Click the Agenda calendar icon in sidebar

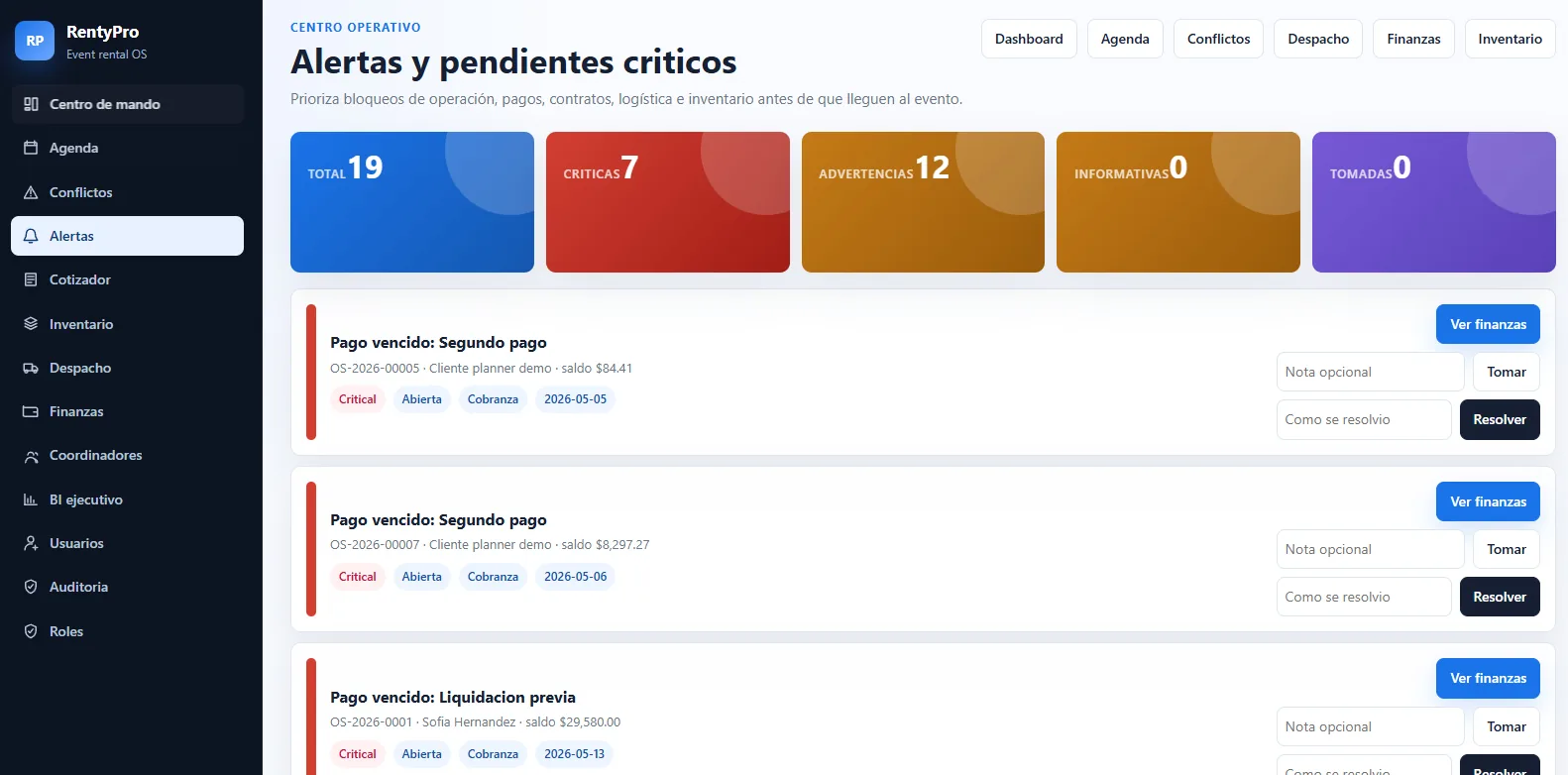click(x=31, y=148)
